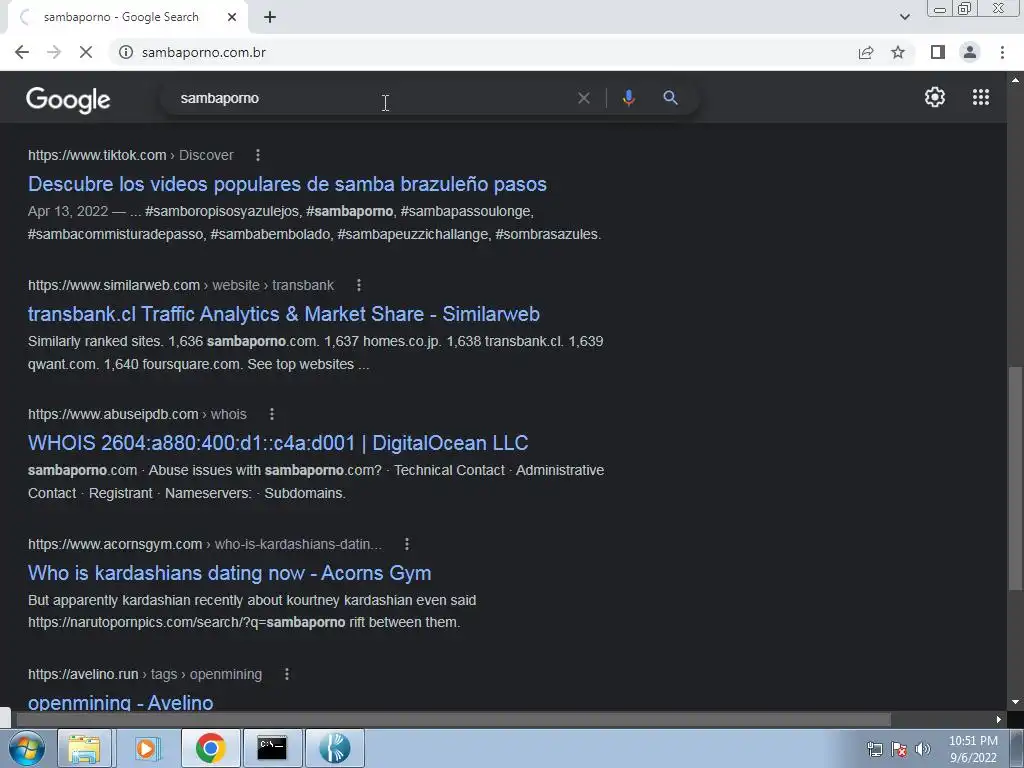Open more options for acornsgym.com result
This screenshot has height=768, width=1024.
[407, 544]
